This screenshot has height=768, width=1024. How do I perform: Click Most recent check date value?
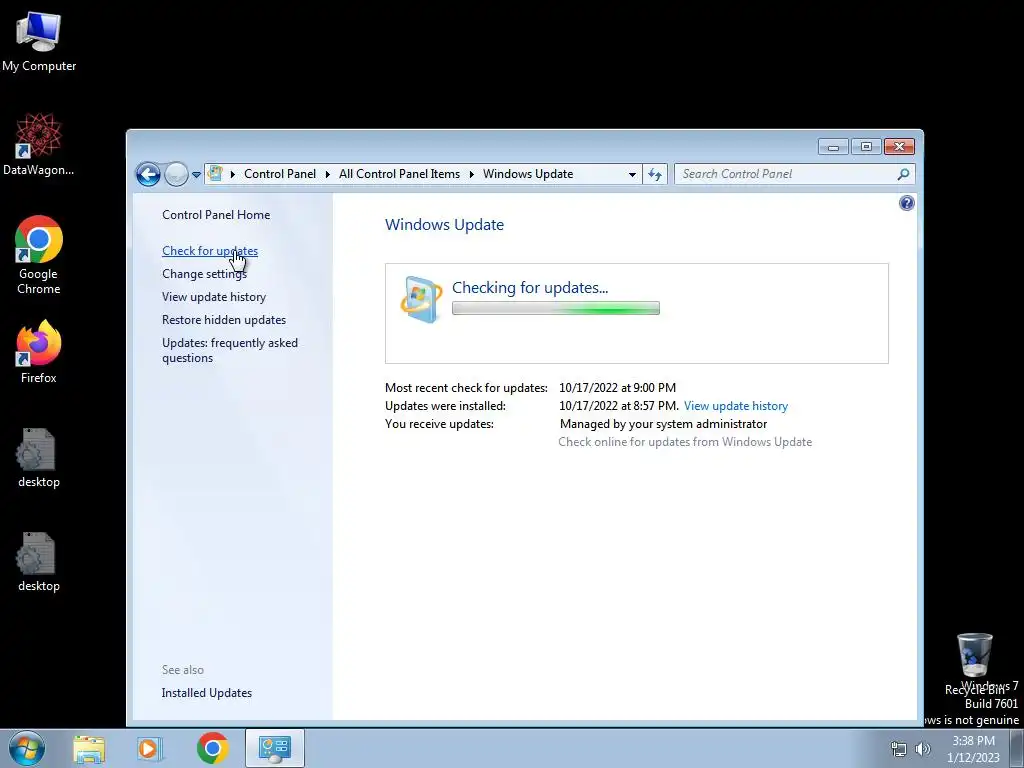[617, 388]
